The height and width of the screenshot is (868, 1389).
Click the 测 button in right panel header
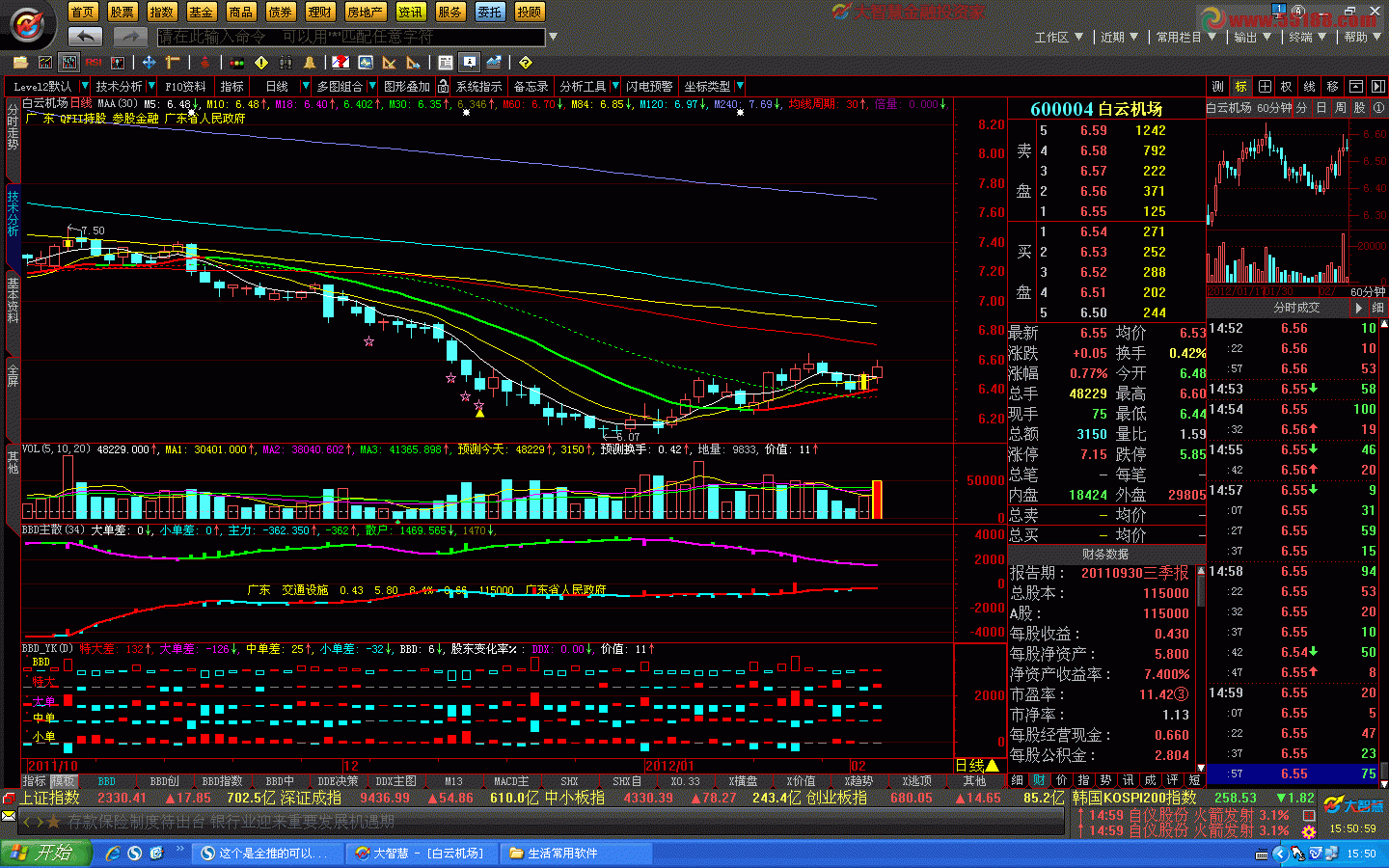1217,86
